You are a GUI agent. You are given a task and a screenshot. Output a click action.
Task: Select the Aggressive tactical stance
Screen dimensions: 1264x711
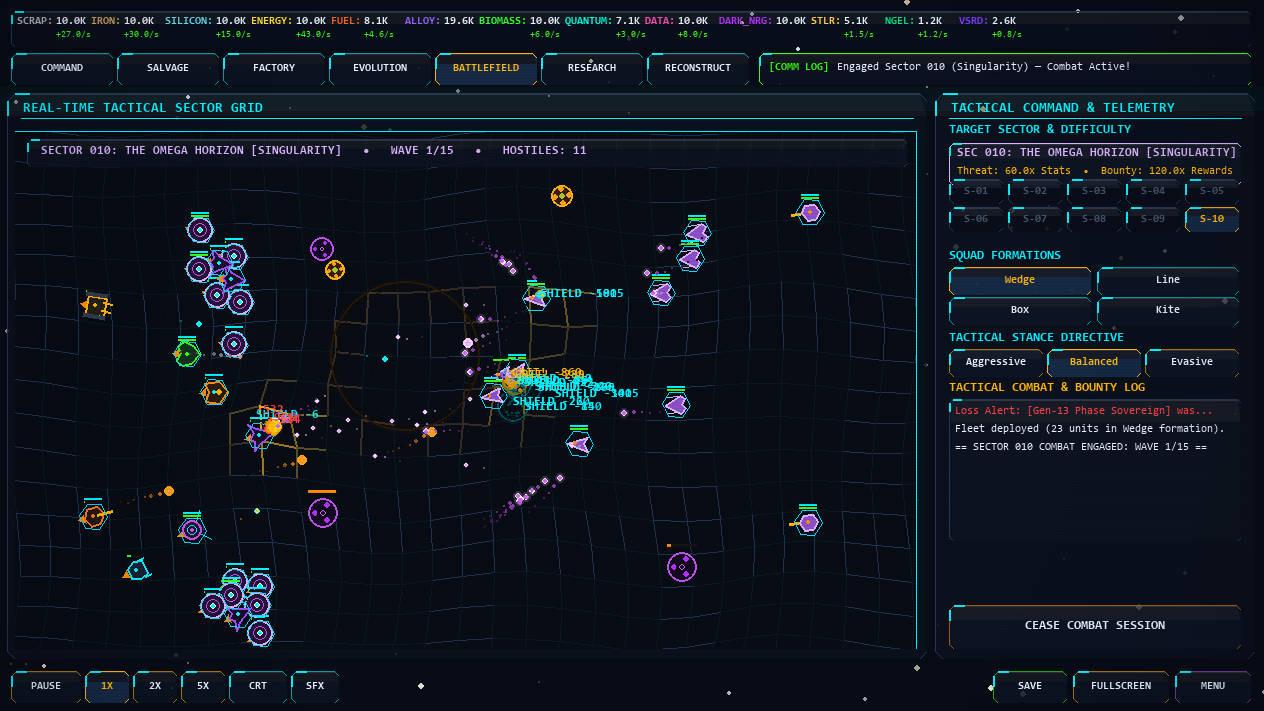point(995,362)
